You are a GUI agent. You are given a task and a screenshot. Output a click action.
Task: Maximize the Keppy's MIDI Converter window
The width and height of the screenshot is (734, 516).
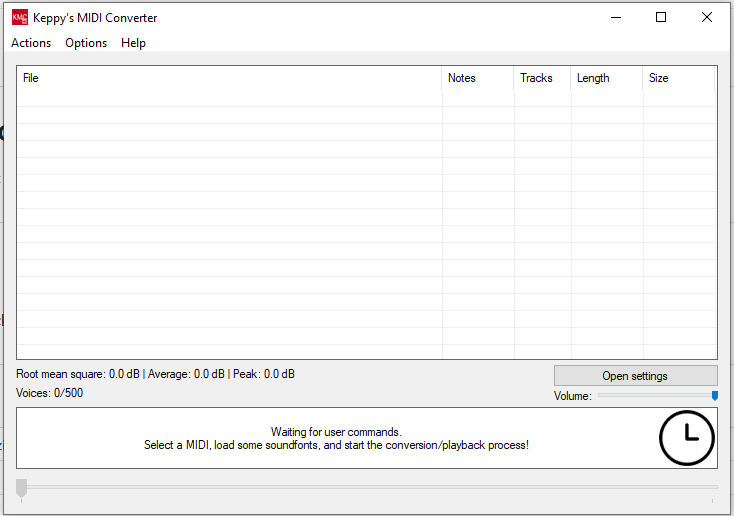661,17
